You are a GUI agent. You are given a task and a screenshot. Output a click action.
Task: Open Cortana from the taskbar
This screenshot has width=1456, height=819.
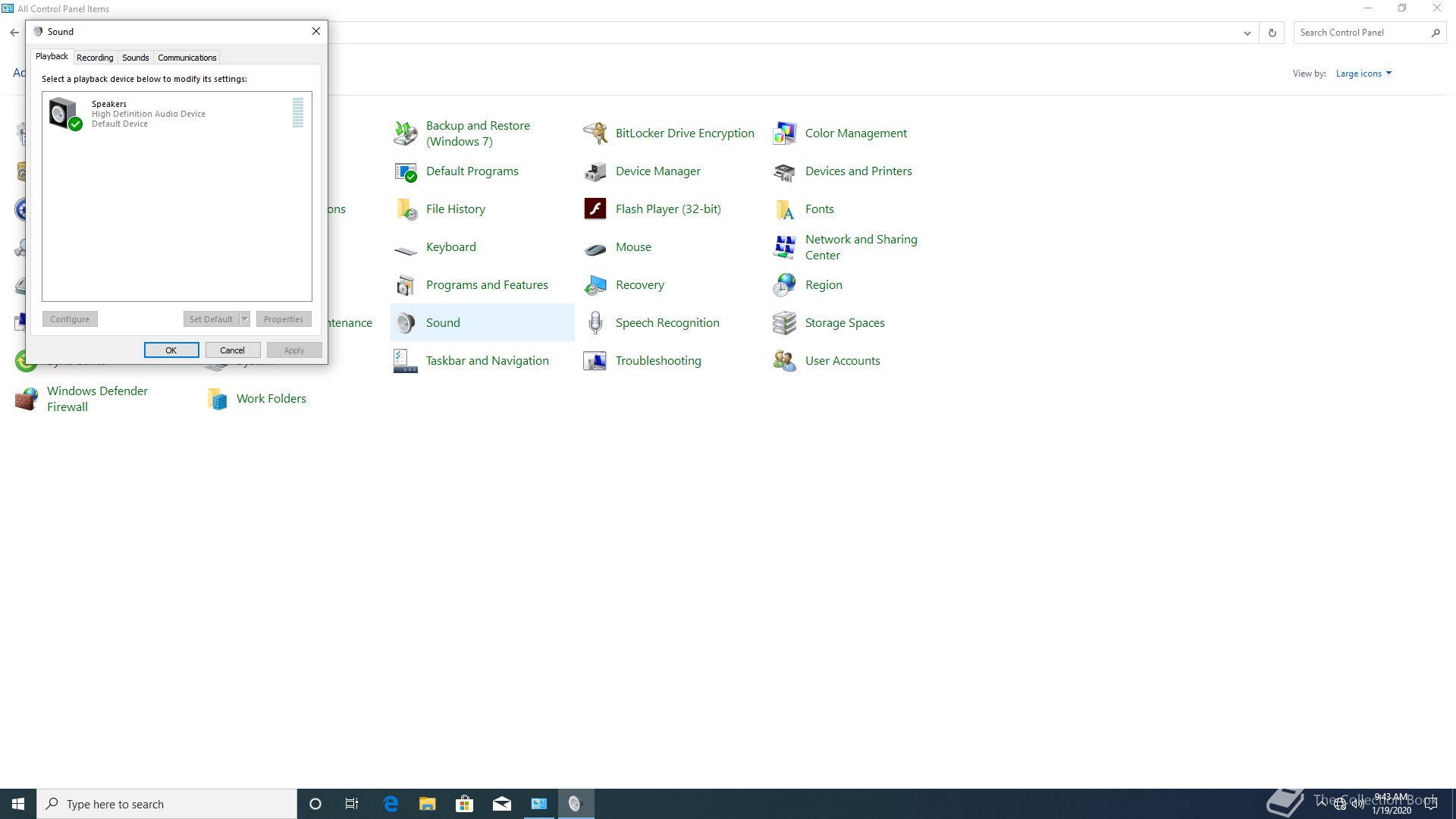tap(315, 804)
